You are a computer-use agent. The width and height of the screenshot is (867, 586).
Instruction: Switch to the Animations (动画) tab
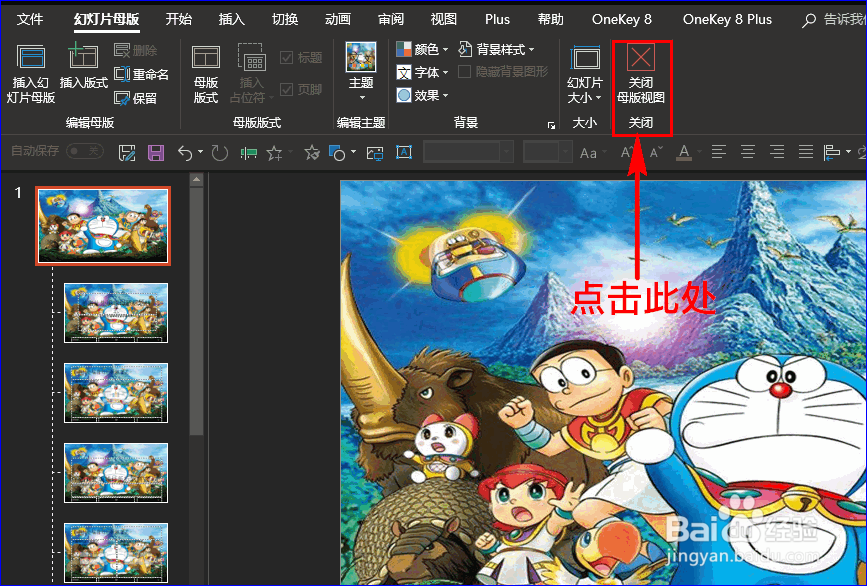coord(338,19)
